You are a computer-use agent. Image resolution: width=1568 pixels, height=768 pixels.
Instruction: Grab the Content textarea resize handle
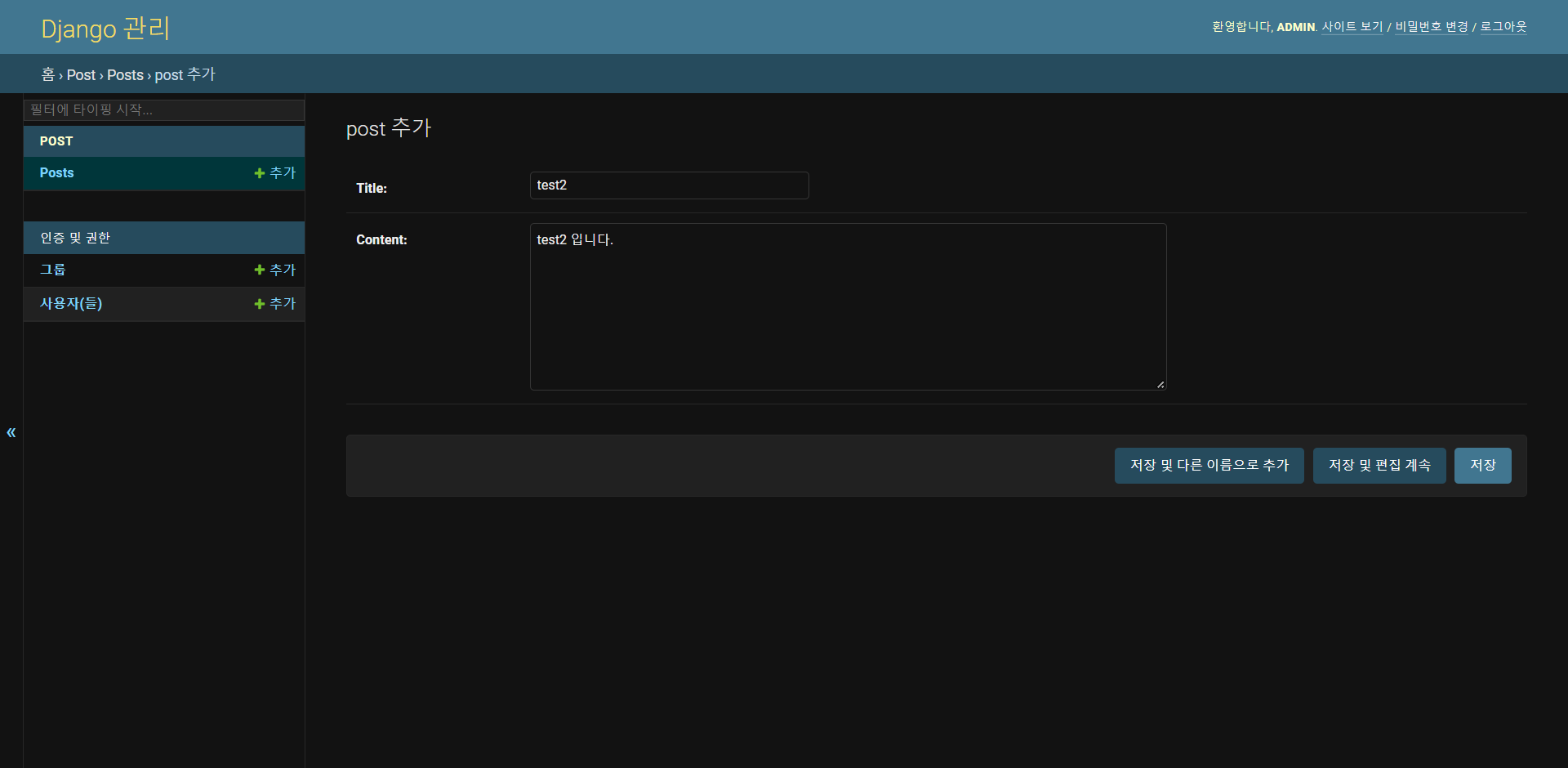1160,385
